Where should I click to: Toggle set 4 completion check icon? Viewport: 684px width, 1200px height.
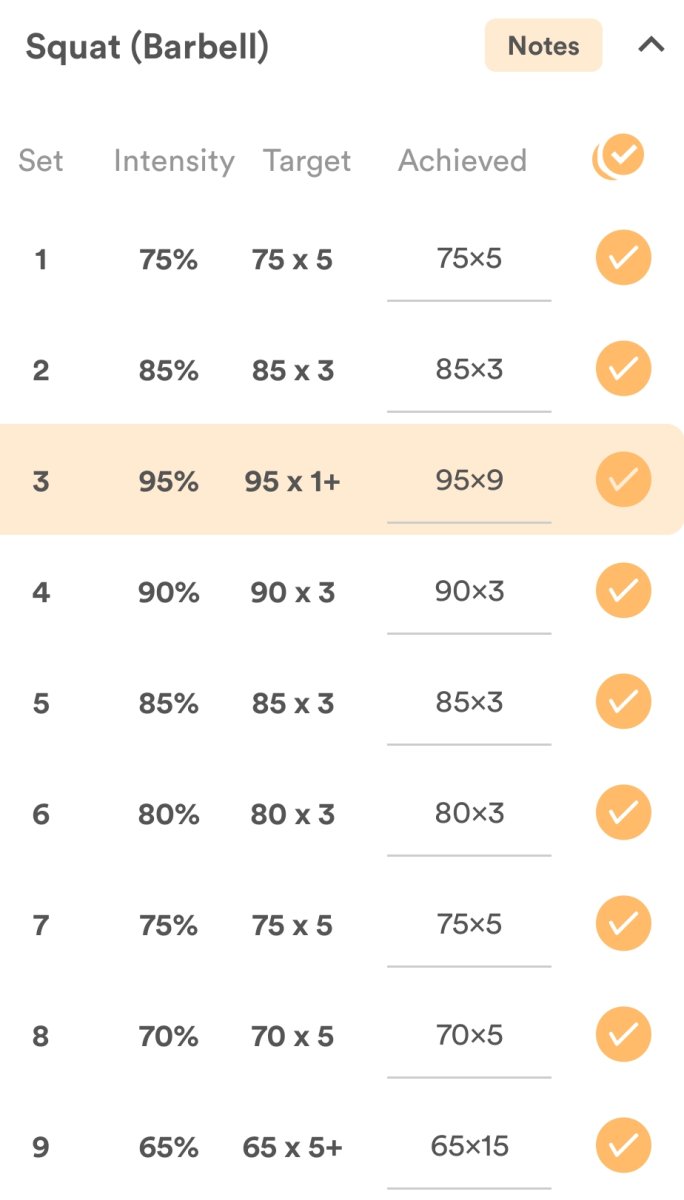(x=623, y=591)
